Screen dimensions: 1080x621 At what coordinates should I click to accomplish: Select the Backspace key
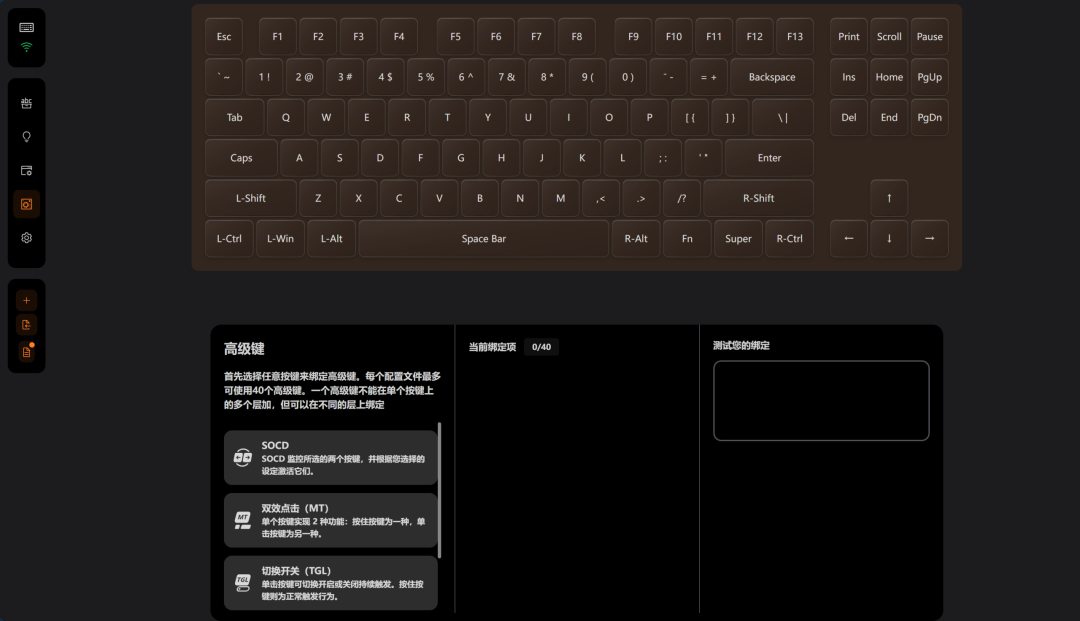point(772,77)
